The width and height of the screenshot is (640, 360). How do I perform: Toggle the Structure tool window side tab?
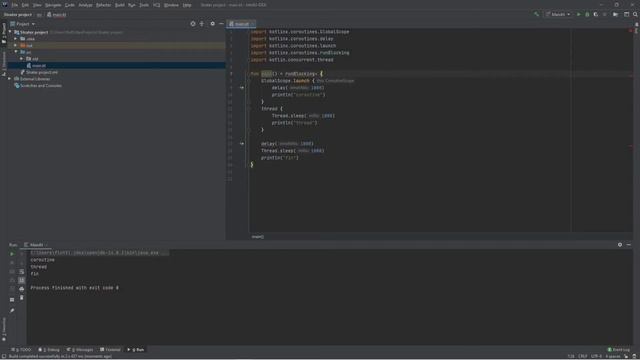pyautogui.click(x=4, y=63)
